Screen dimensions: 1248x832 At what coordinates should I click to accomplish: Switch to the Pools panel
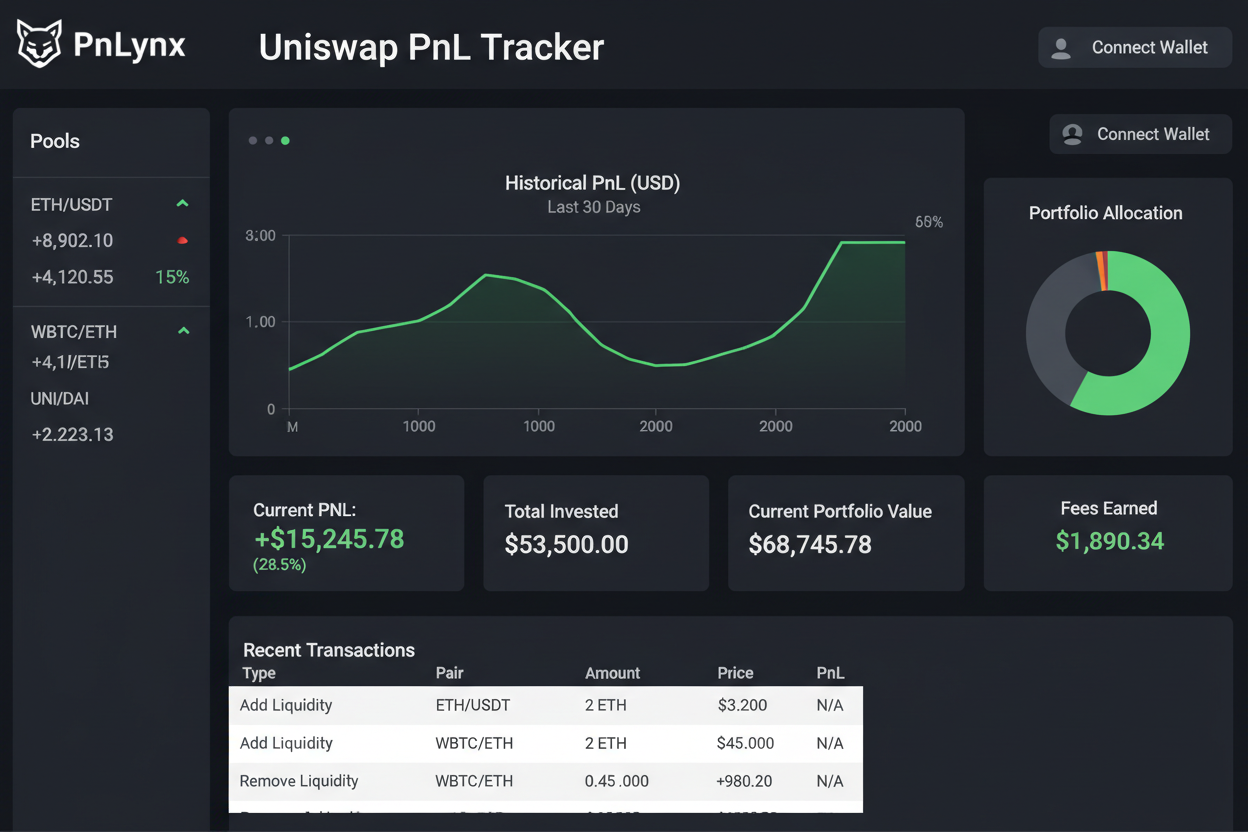(55, 141)
